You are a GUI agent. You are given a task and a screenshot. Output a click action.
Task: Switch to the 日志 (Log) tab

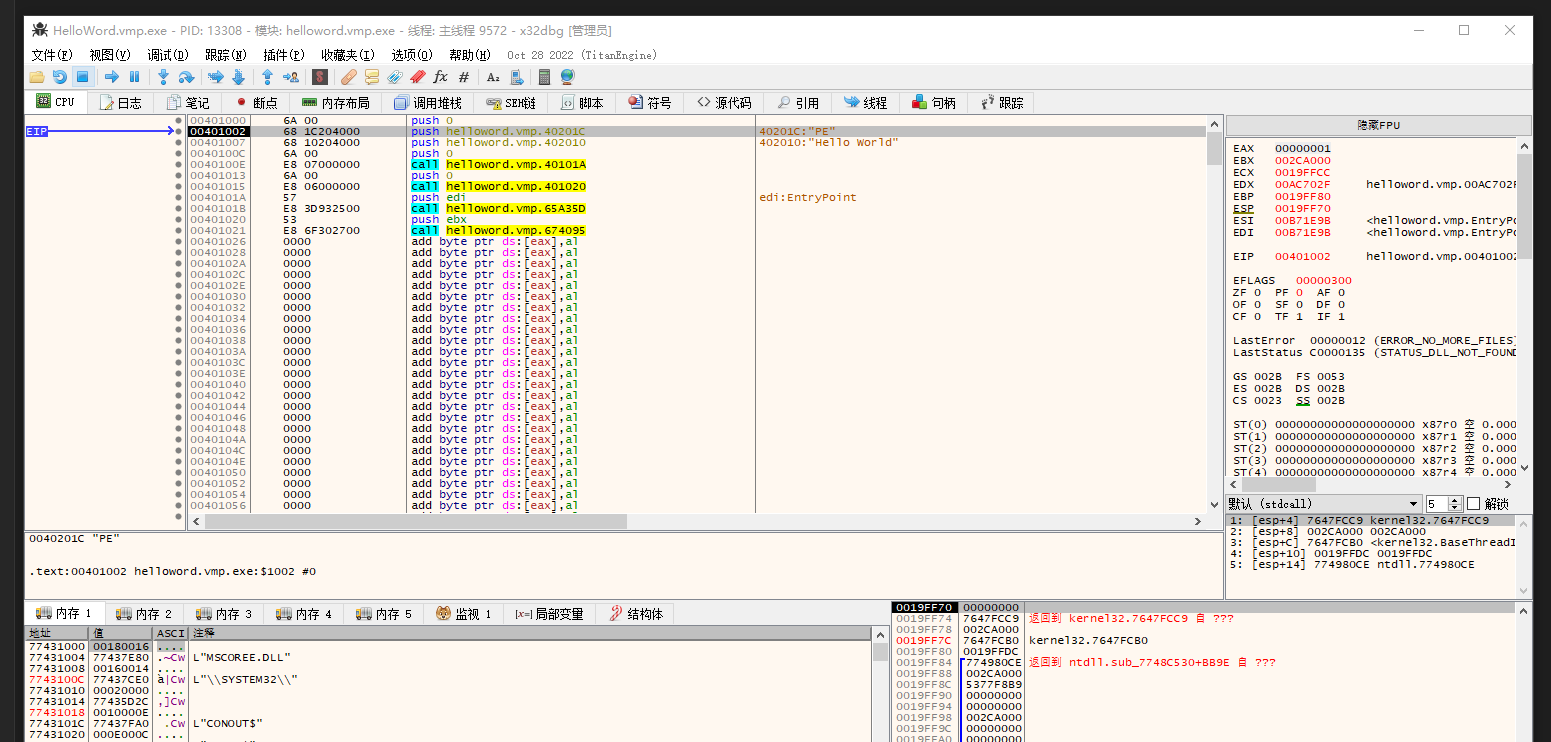tap(120, 102)
